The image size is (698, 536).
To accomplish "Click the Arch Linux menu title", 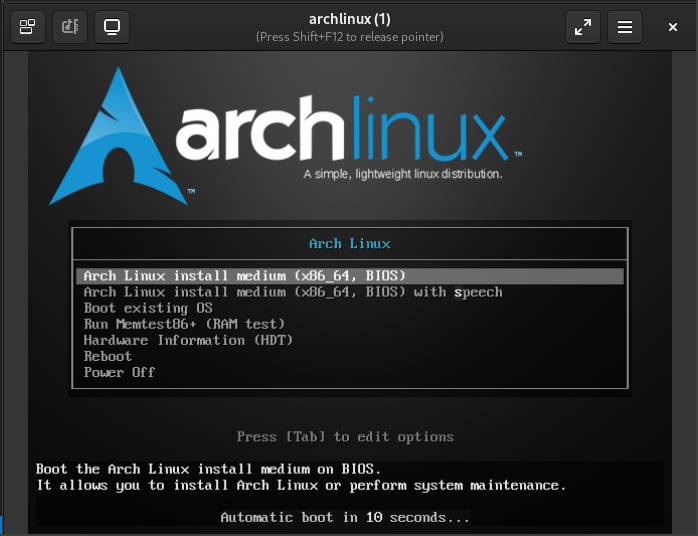I will pyautogui.click(x=350, y=244).
